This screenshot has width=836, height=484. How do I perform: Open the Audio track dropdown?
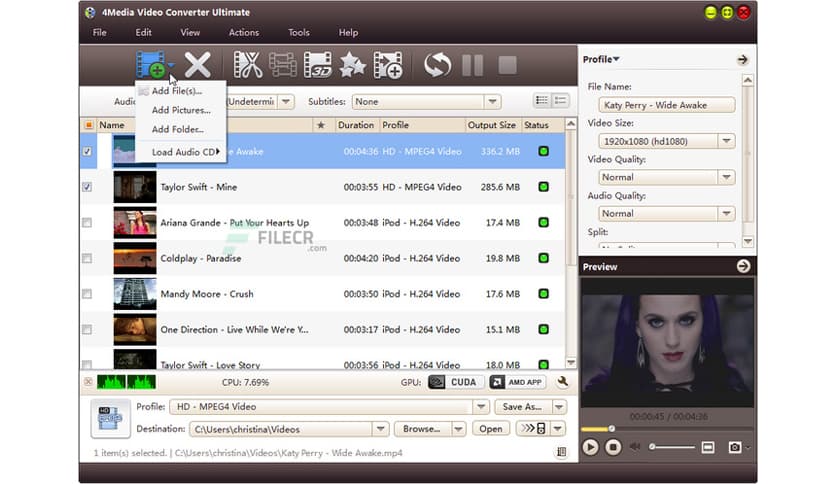coord(286,101)
